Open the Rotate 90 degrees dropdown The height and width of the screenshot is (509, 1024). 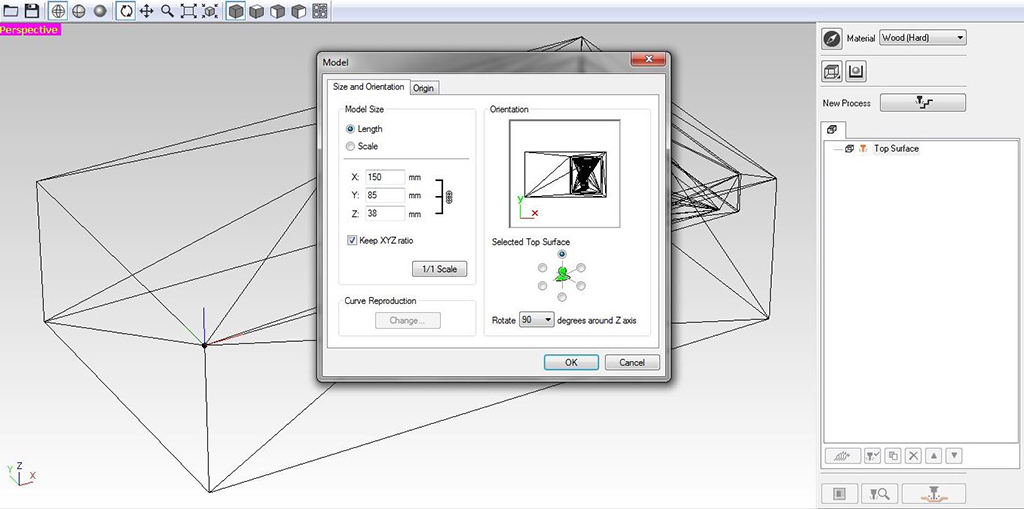click(536, 320)
